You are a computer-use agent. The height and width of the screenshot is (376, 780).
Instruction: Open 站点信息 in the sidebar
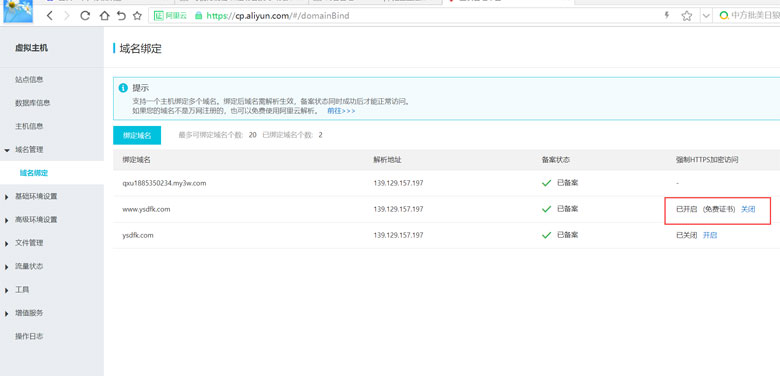pos(29,80)
